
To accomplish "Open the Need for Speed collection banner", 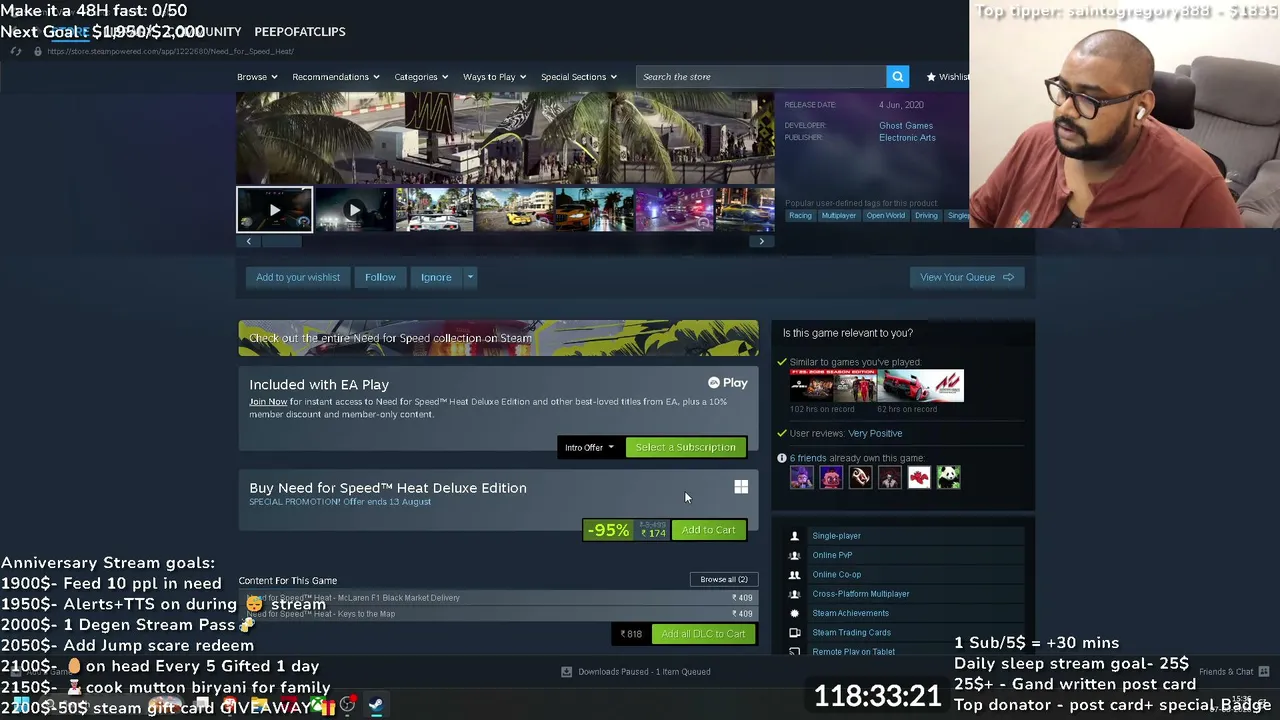I will pos(498,338).
